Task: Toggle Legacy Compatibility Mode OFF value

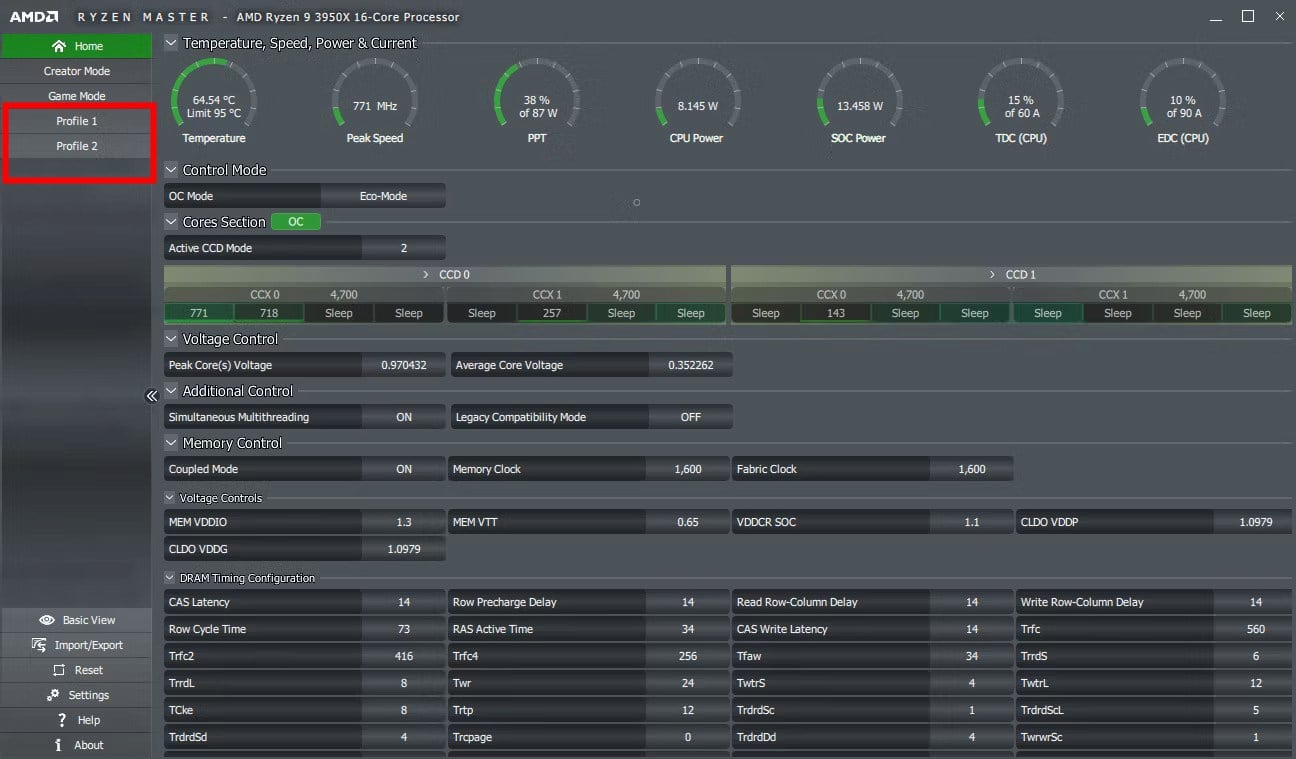Action: pyautogui.click(x=691, y=417)
